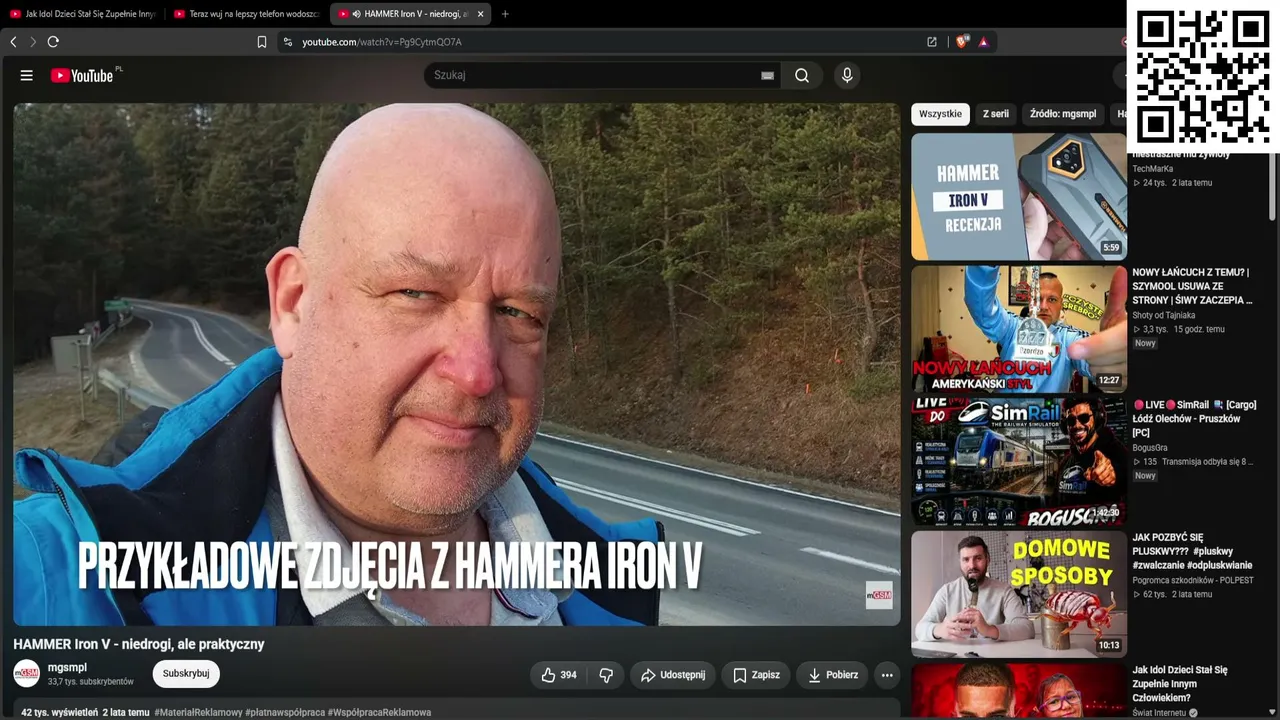The image size is (1280, 720).
Task: Open the YouTube guide hamburger menu
Action: point(27,75)
